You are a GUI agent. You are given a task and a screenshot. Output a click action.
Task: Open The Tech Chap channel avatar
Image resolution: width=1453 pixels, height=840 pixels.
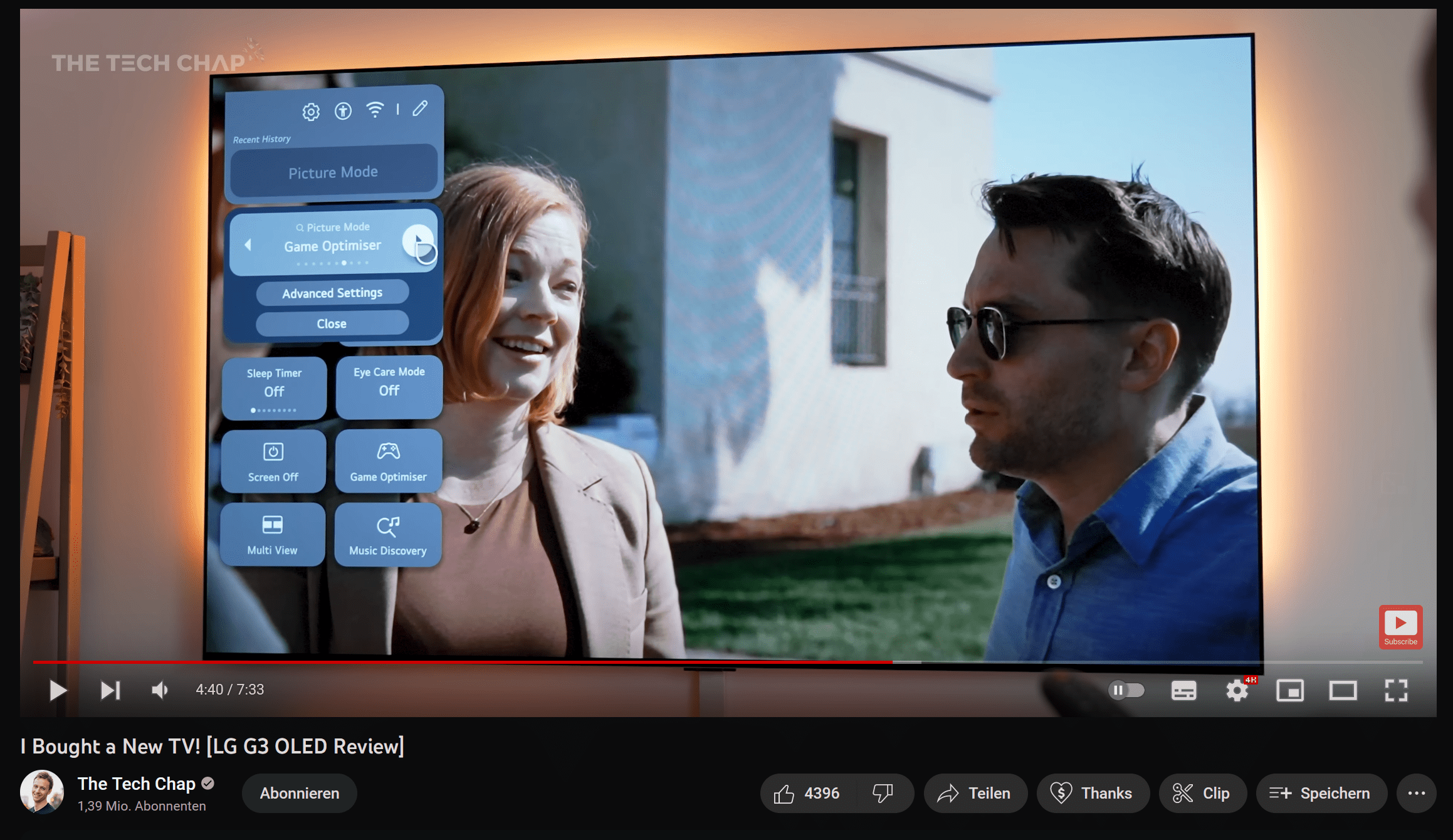(42, 792)
